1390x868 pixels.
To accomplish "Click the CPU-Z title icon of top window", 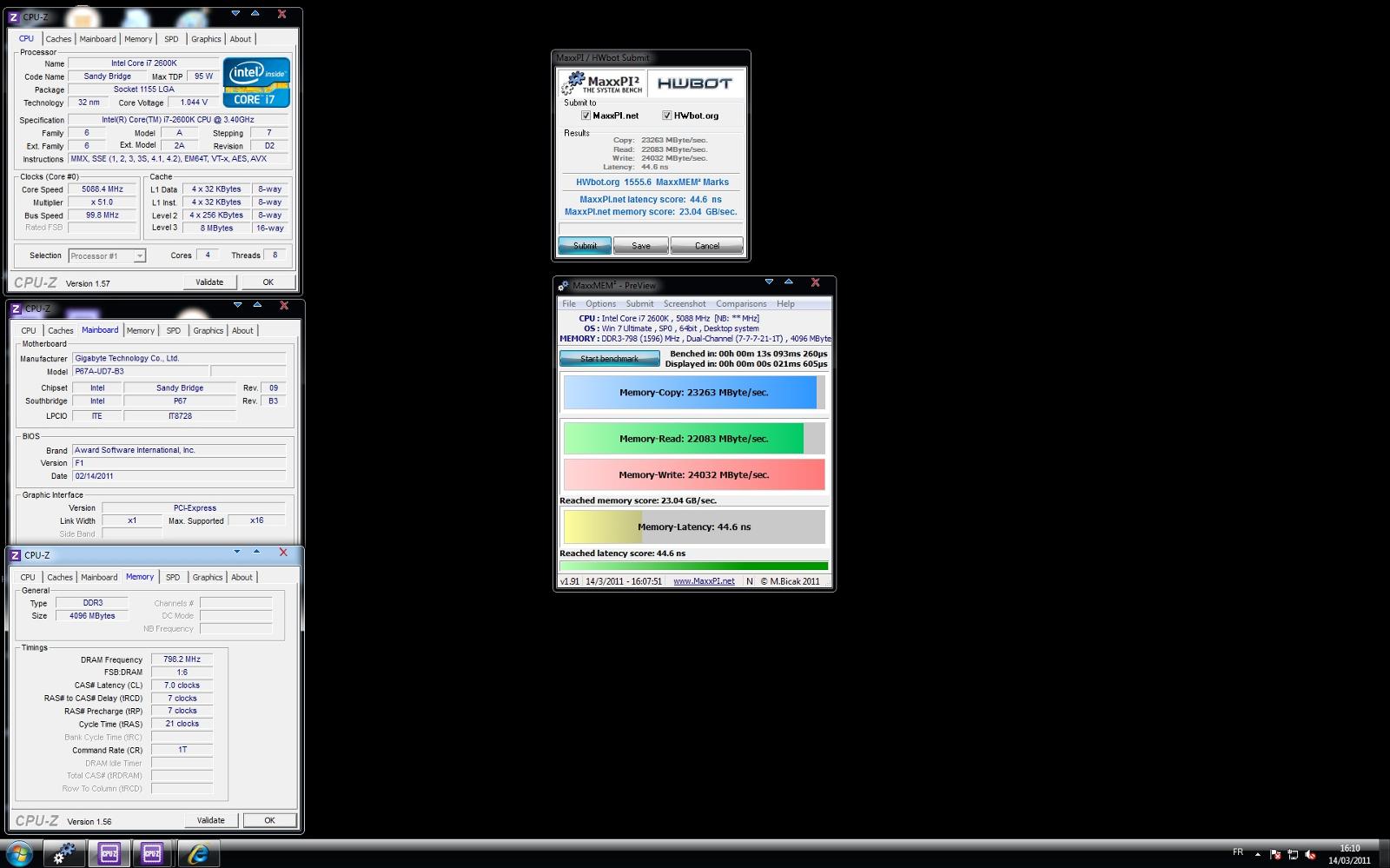I will click(14, 16).
